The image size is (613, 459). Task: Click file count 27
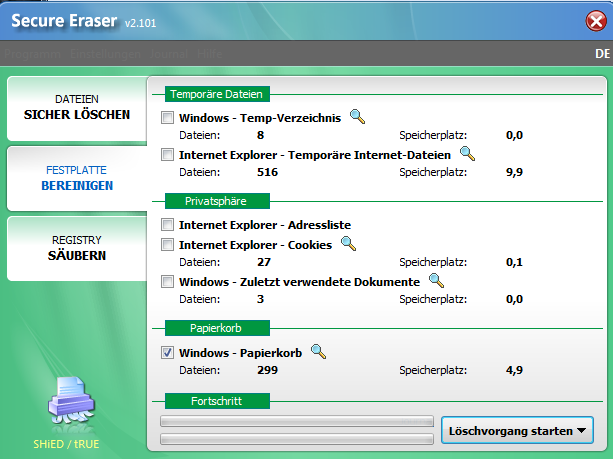click(x=264, y=262)
